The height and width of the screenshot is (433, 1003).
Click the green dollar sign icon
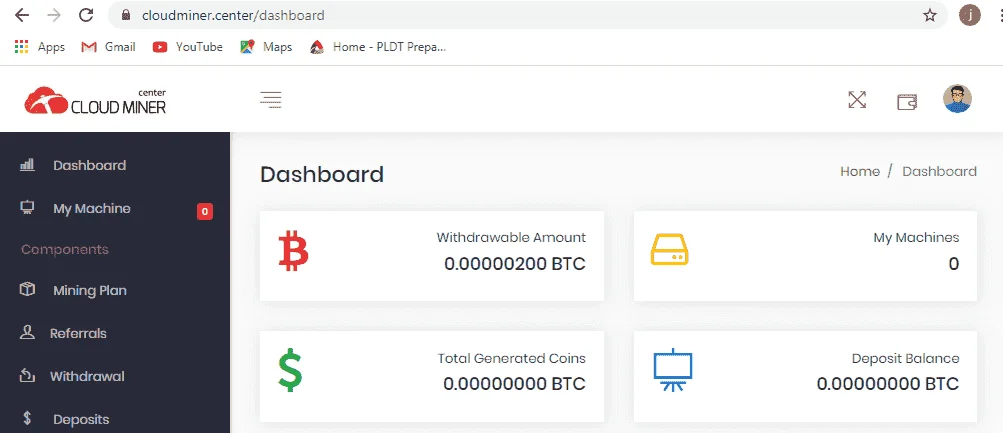tap(290, 370)
